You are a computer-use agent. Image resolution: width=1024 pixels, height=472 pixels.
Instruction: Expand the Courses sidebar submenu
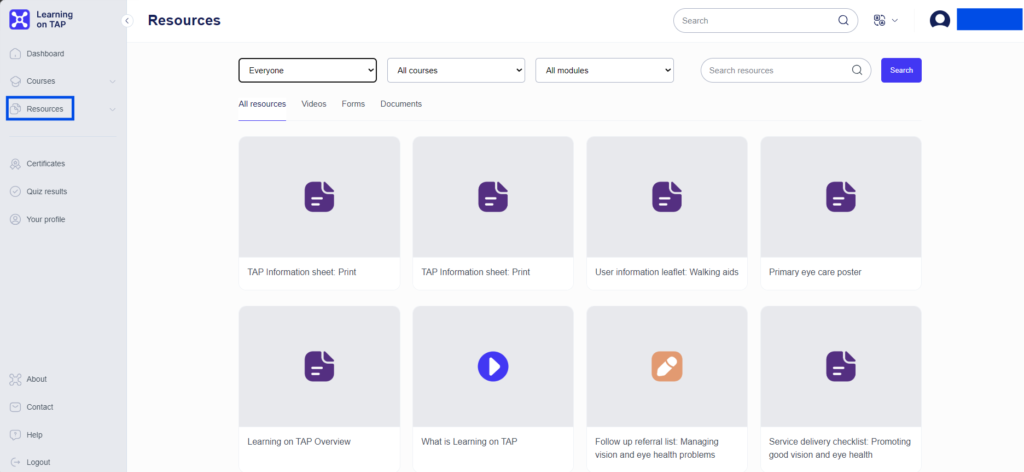point(112,81)
